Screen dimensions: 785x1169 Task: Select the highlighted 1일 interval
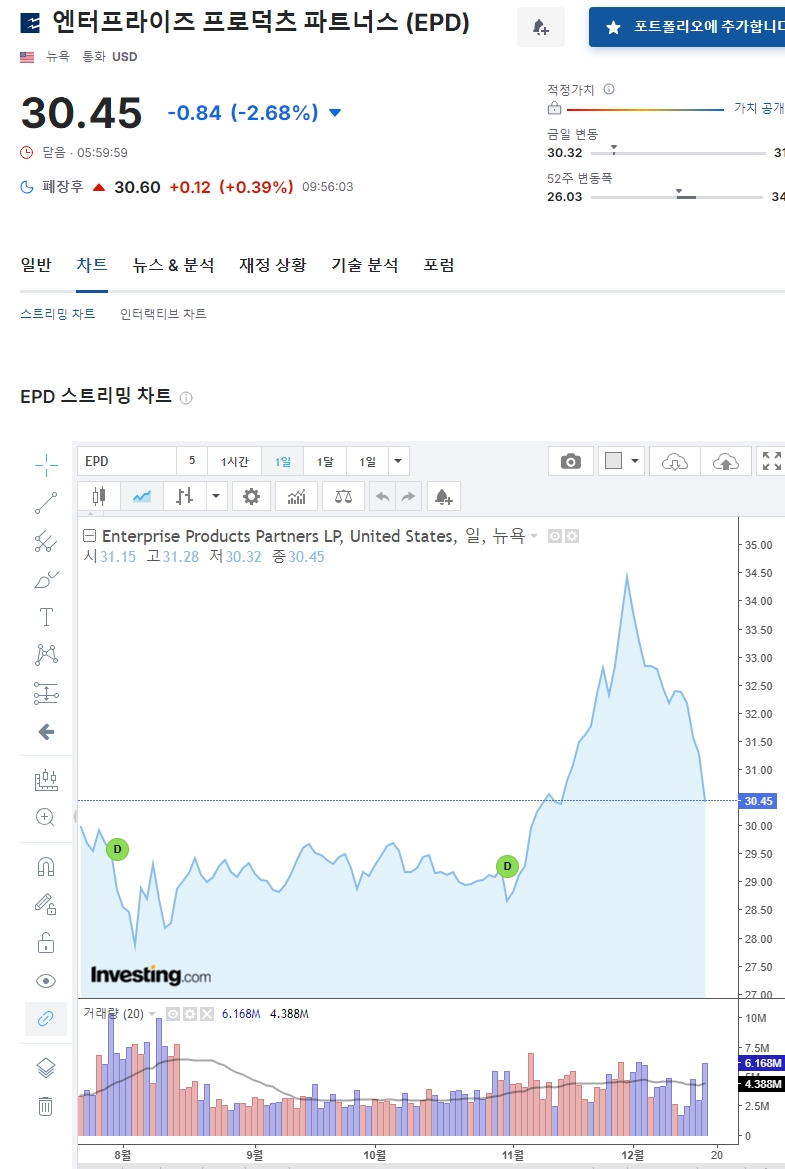pos(282,461)
